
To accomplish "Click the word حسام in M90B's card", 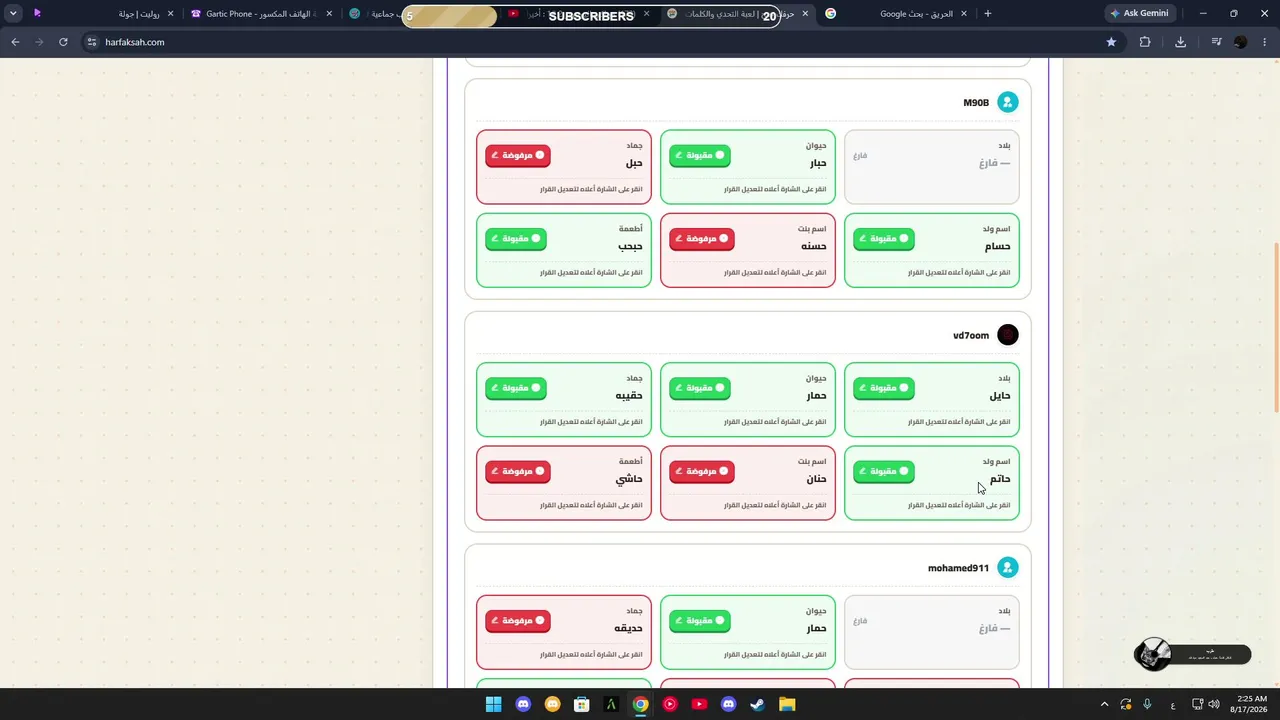I will click(x=997, y=246).
